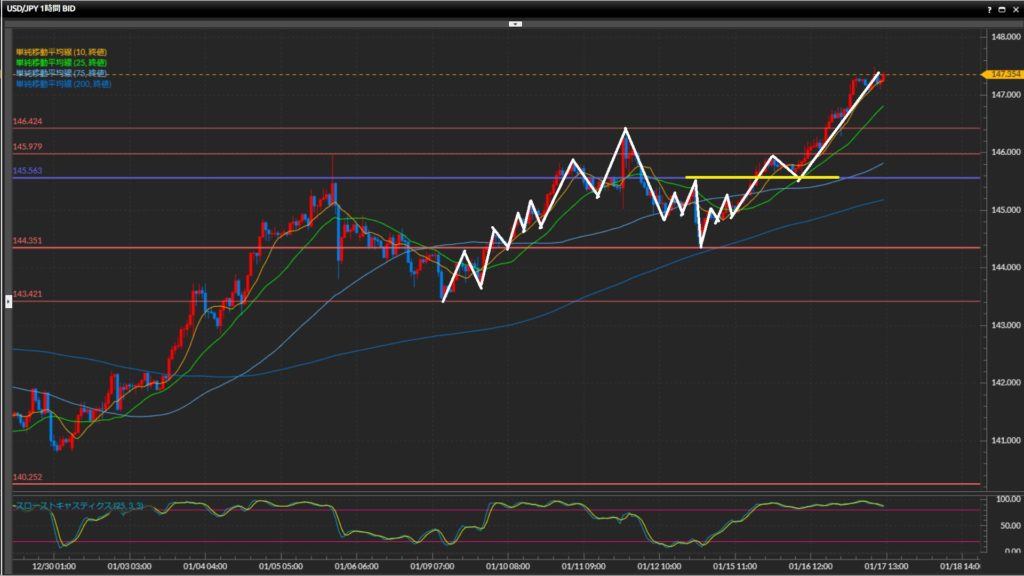This screenshot has width=1024, height=576.
Task: Select the 143.421 horizontal line label
Action: pos(27,294)
